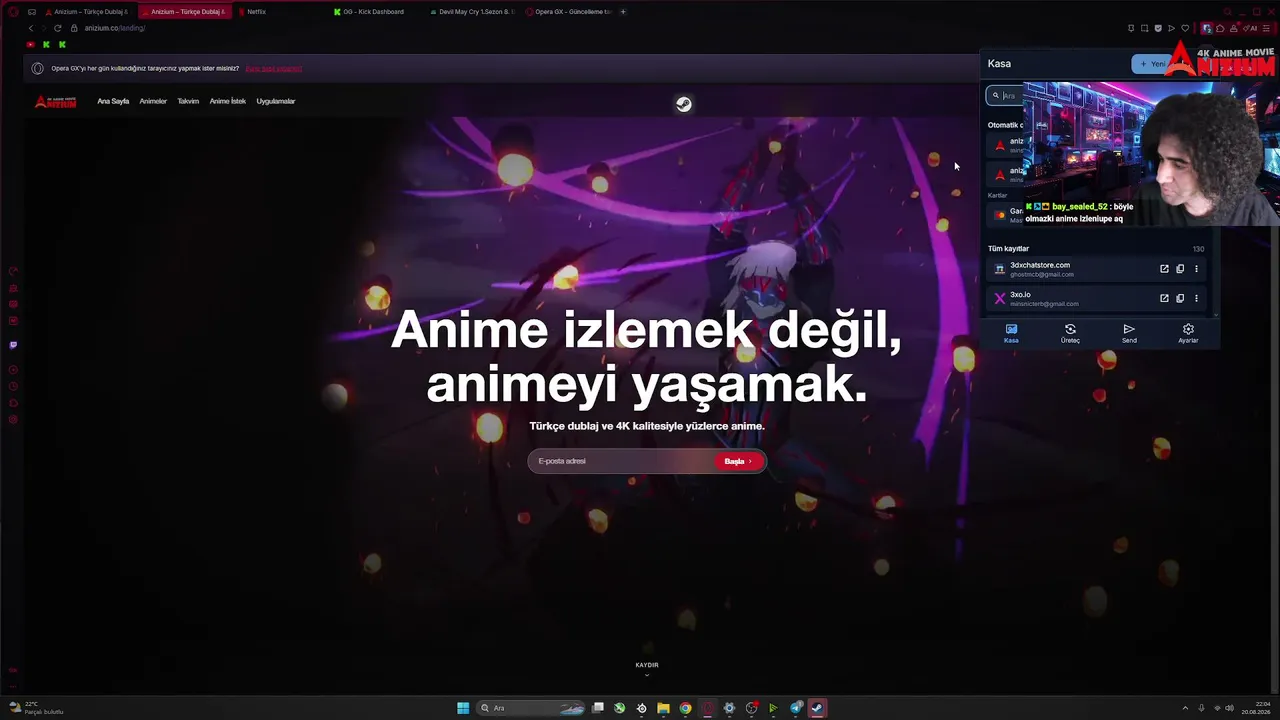This screenshot has height=720, width=1280.
Task: Launch Google Chrome from the taskbar
Action: click(685, 708)
